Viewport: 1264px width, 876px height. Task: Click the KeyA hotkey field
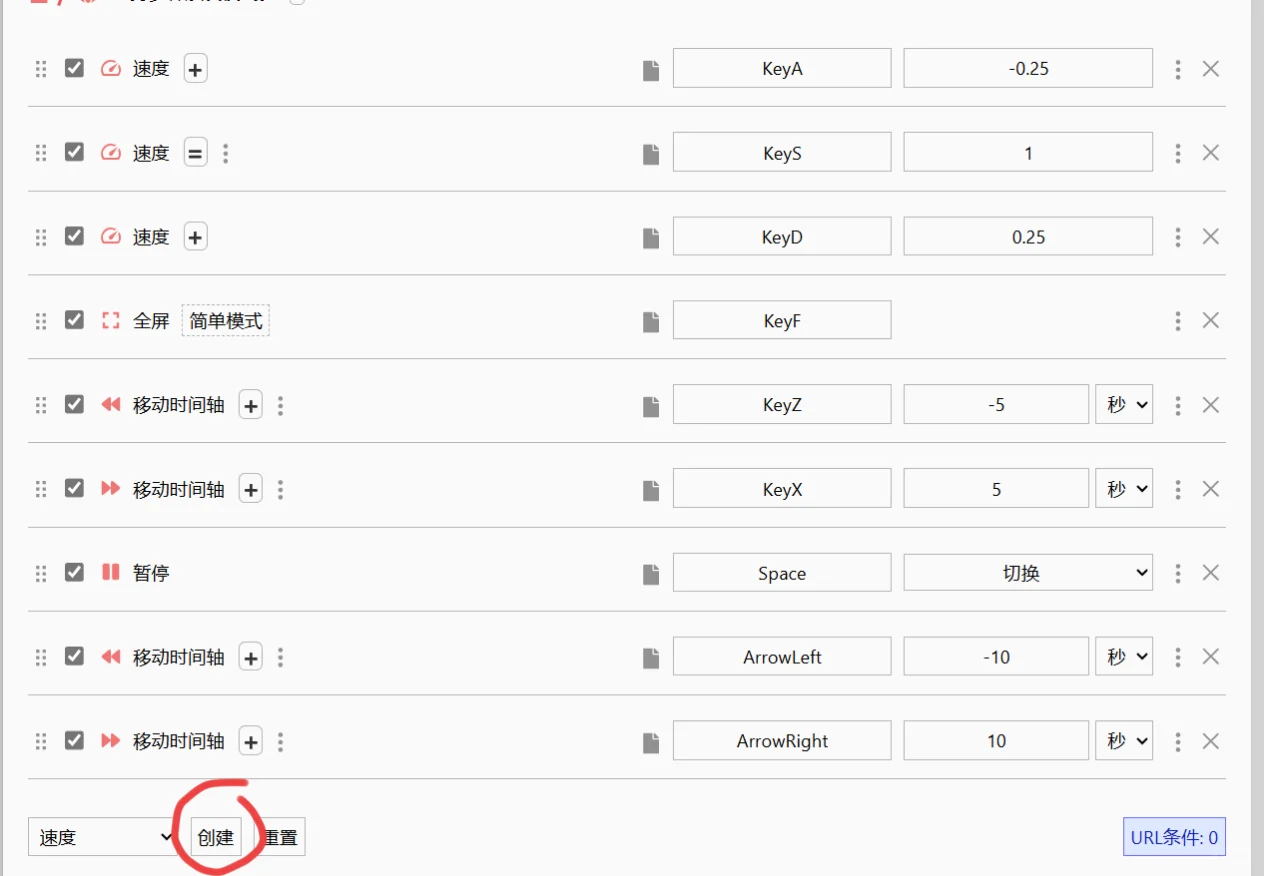pyautogui.click(x=782, y=69)
